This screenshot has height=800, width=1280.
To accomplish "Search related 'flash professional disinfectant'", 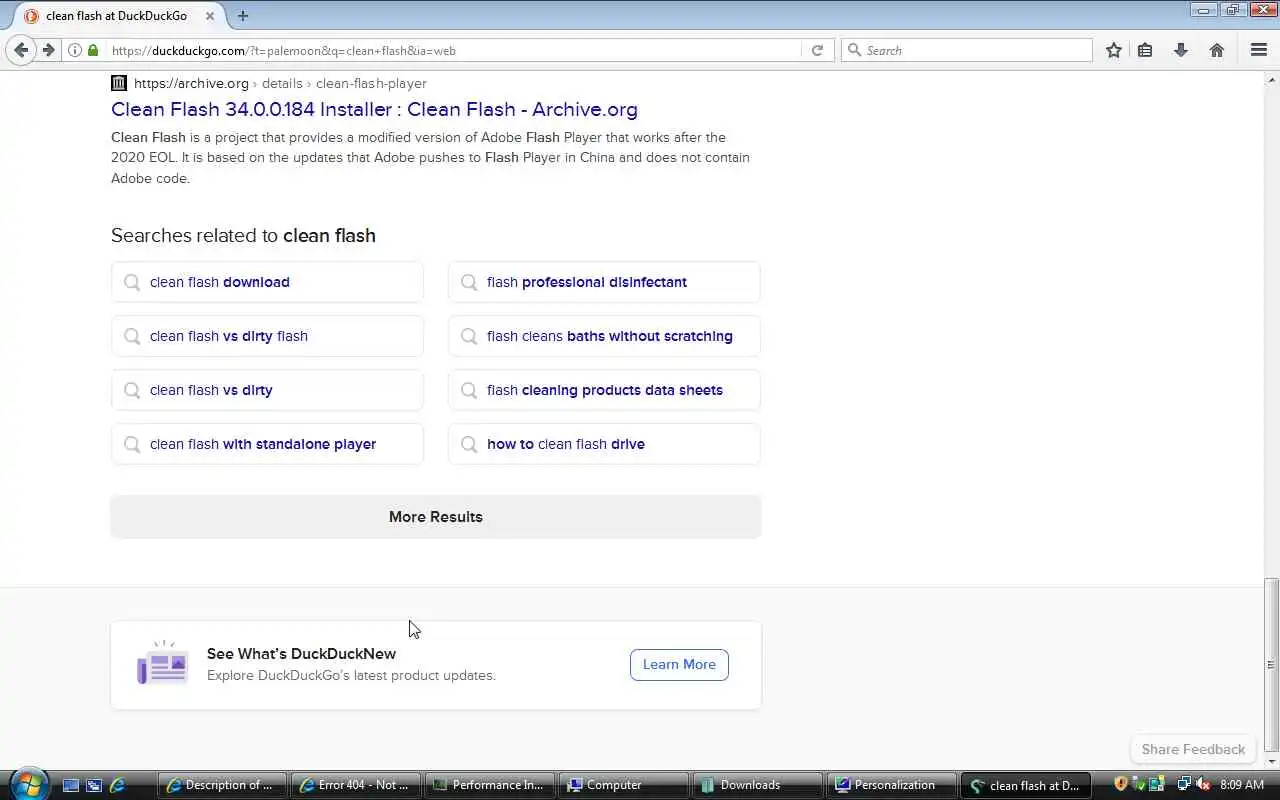I will tap(604, 282).
